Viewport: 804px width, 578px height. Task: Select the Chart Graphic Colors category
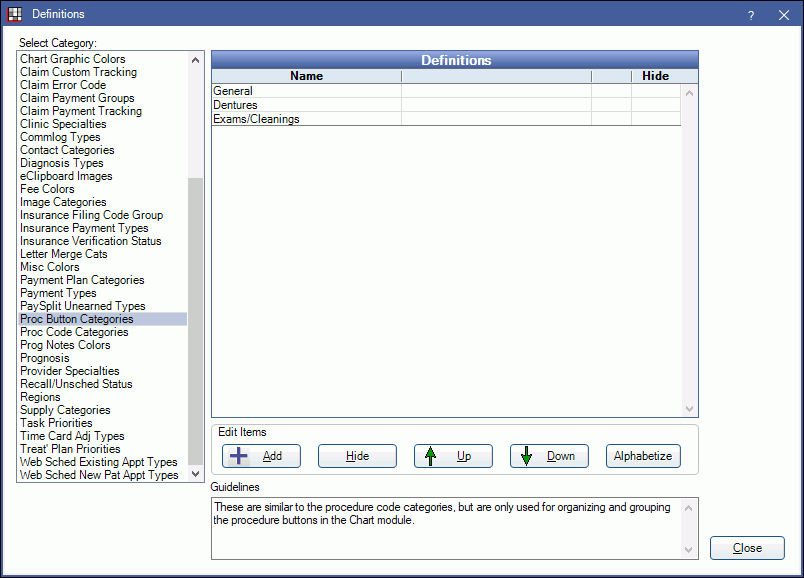point(72,58)
